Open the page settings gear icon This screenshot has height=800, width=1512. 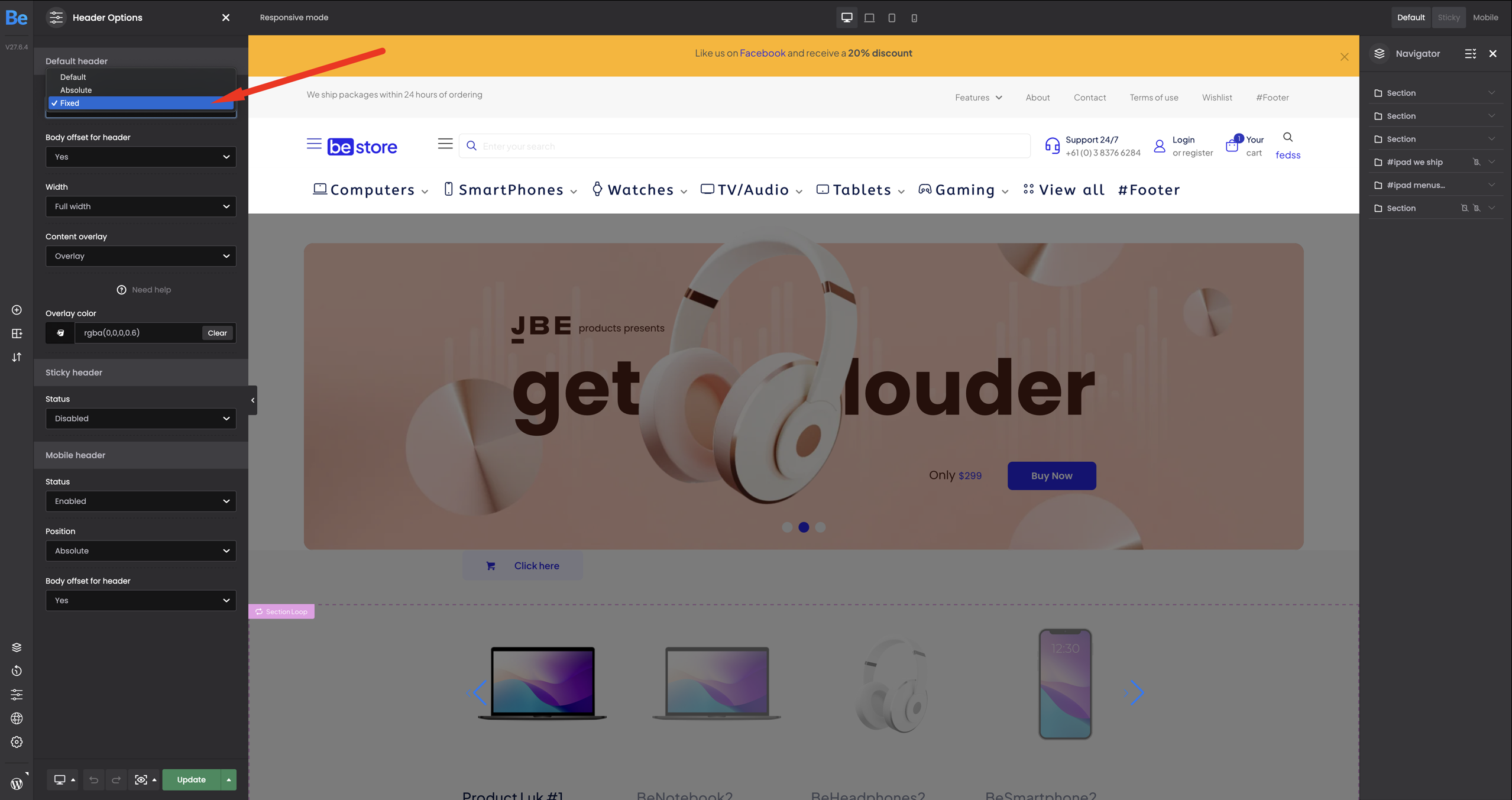click(17, 742)
